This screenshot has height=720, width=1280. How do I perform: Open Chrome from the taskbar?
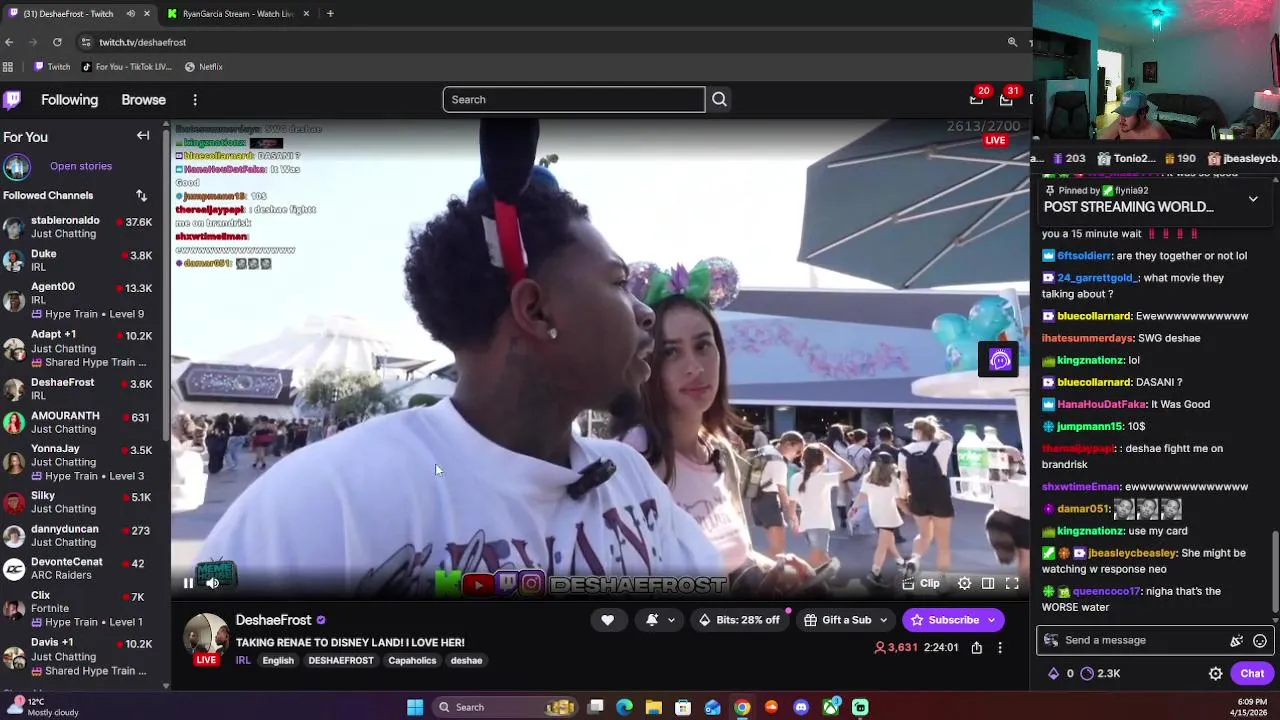coord(742,708)
